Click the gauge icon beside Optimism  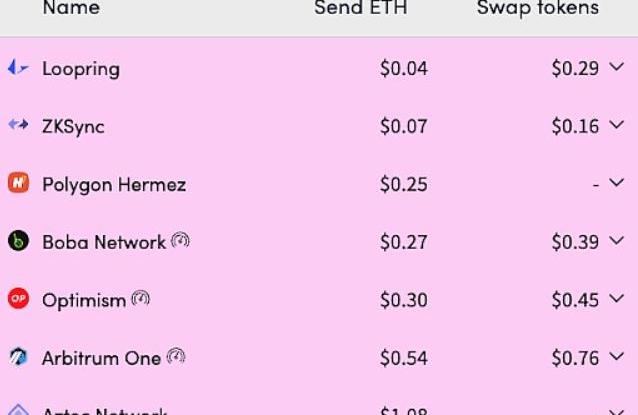(x=141, y=298)
